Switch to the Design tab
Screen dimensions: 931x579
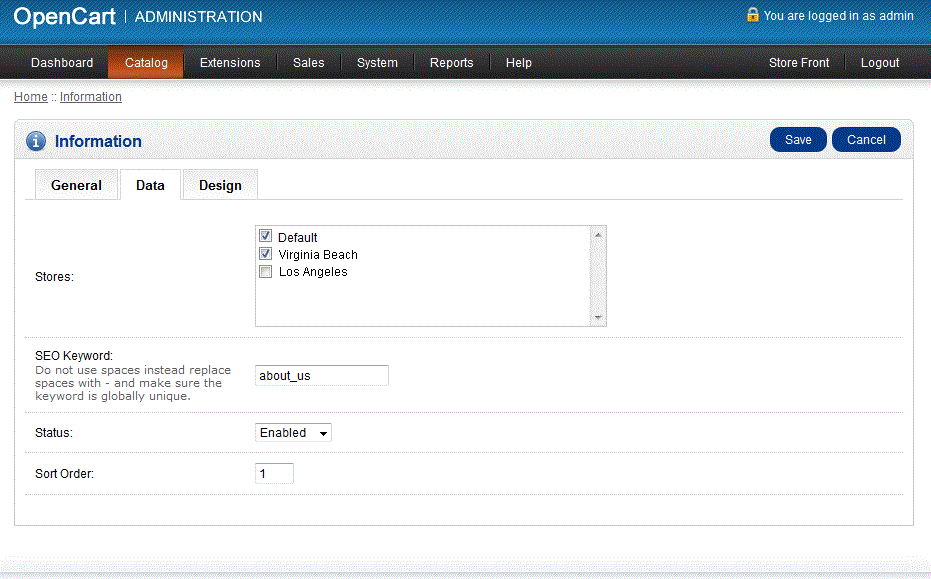[x=220, y=185]
